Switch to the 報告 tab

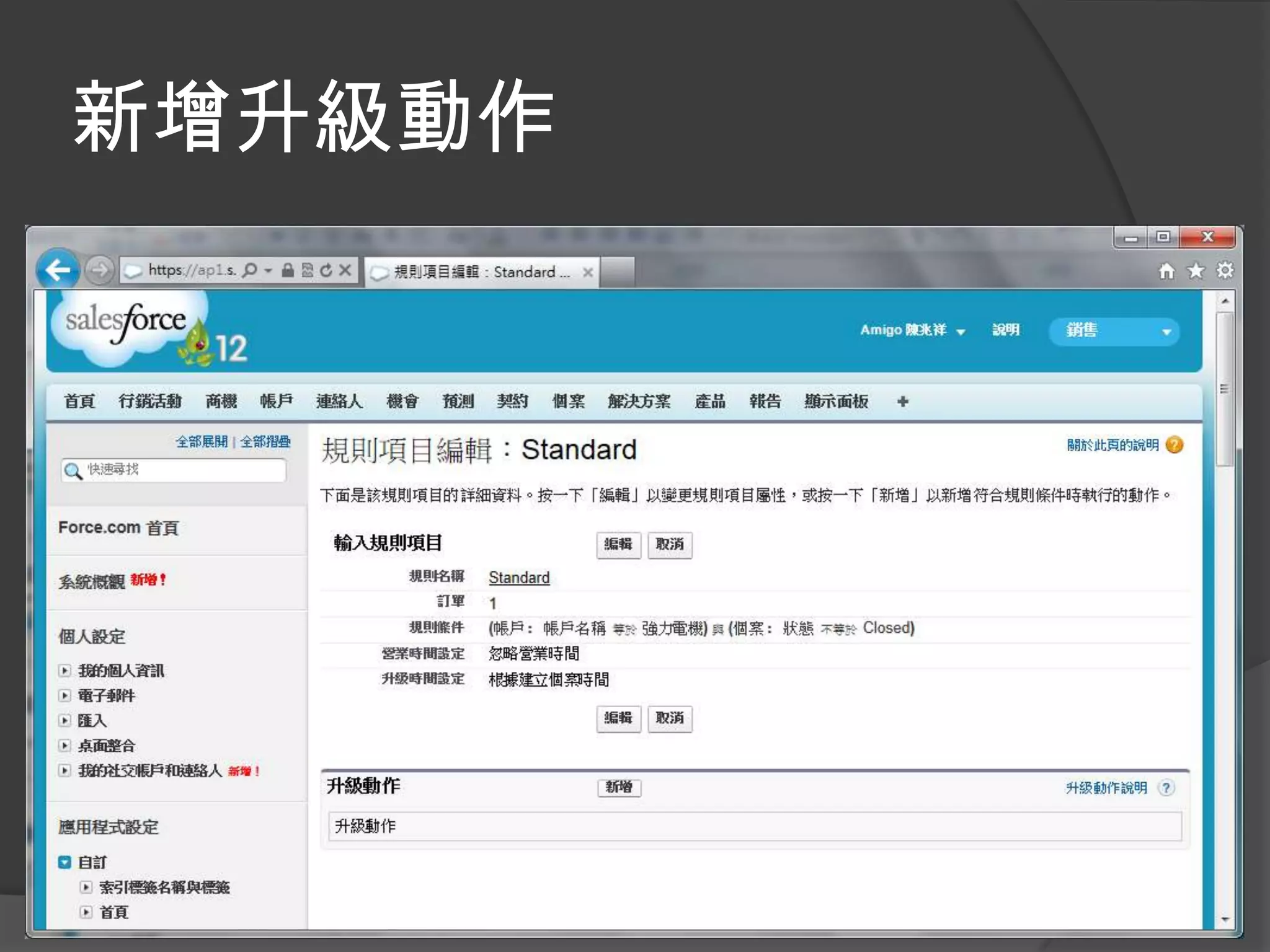click(x=765, y=402)
